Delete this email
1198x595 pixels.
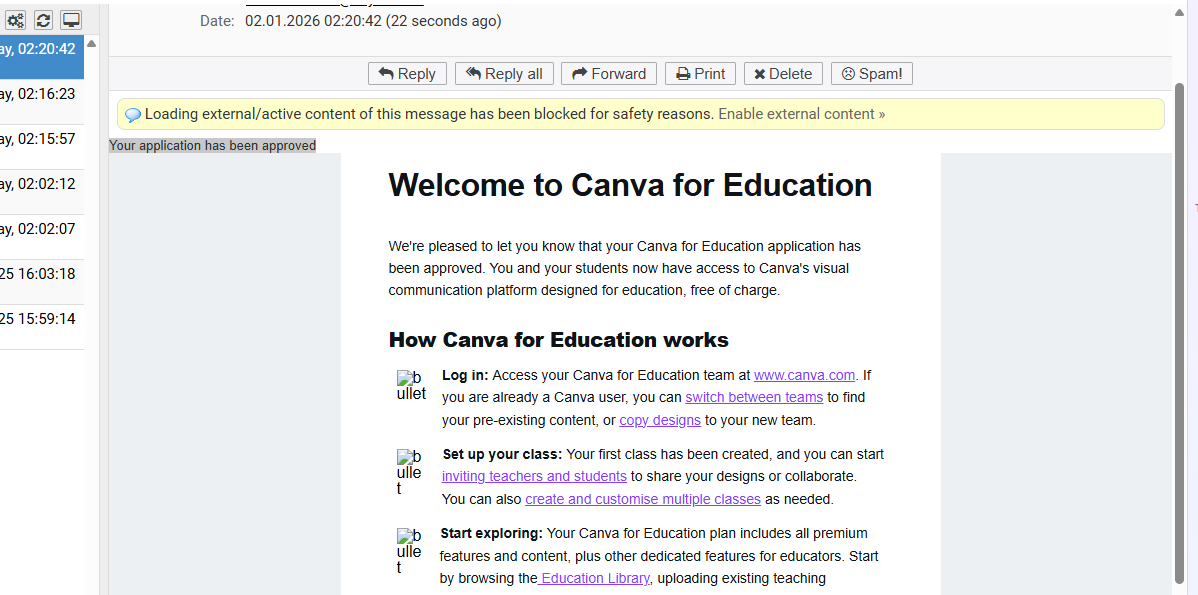(x=783, y=74)
